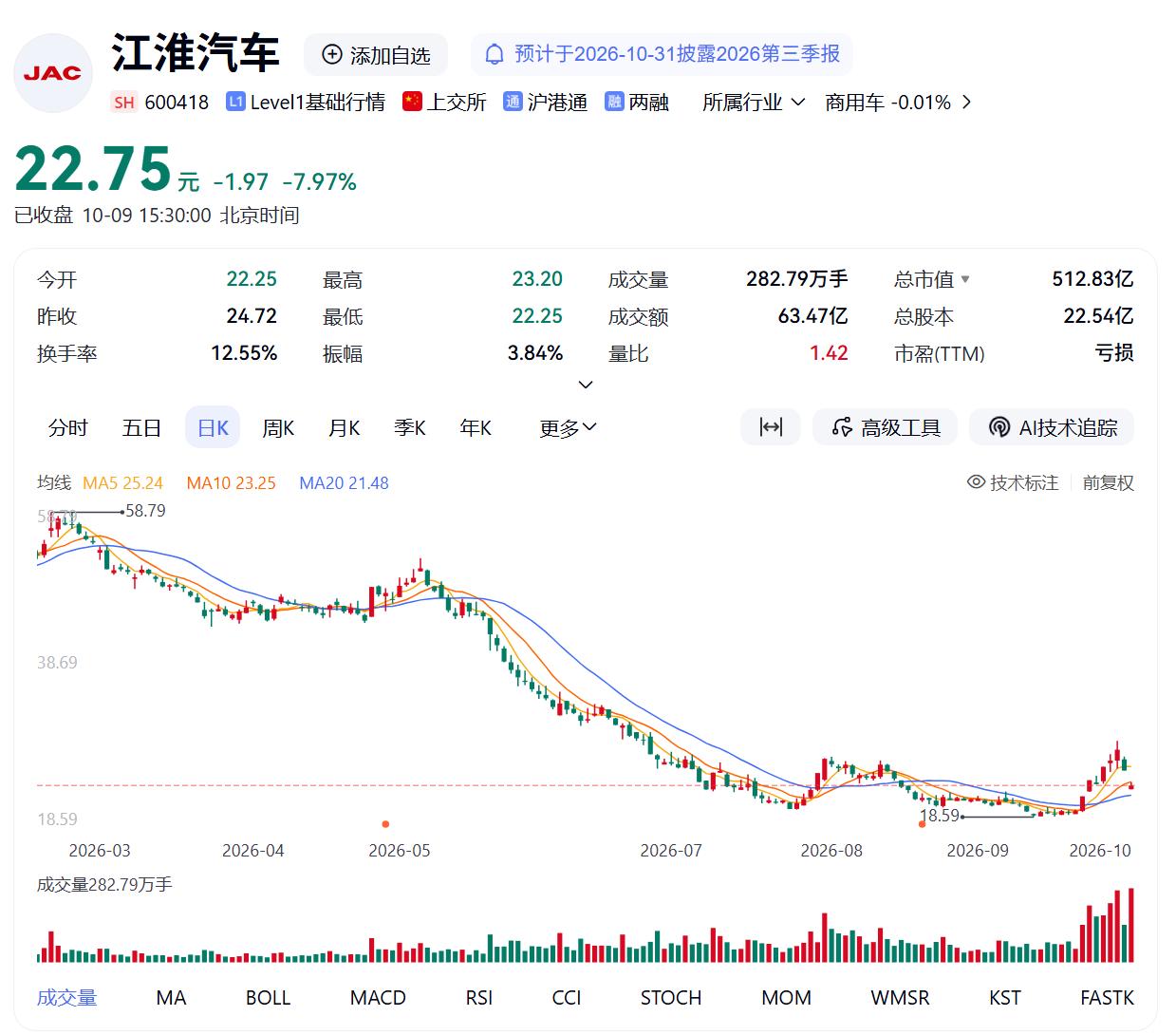Click the 市盈(TTM) value 亏损
This screenshot has width=1176, height=1035.
[1114, 353]
